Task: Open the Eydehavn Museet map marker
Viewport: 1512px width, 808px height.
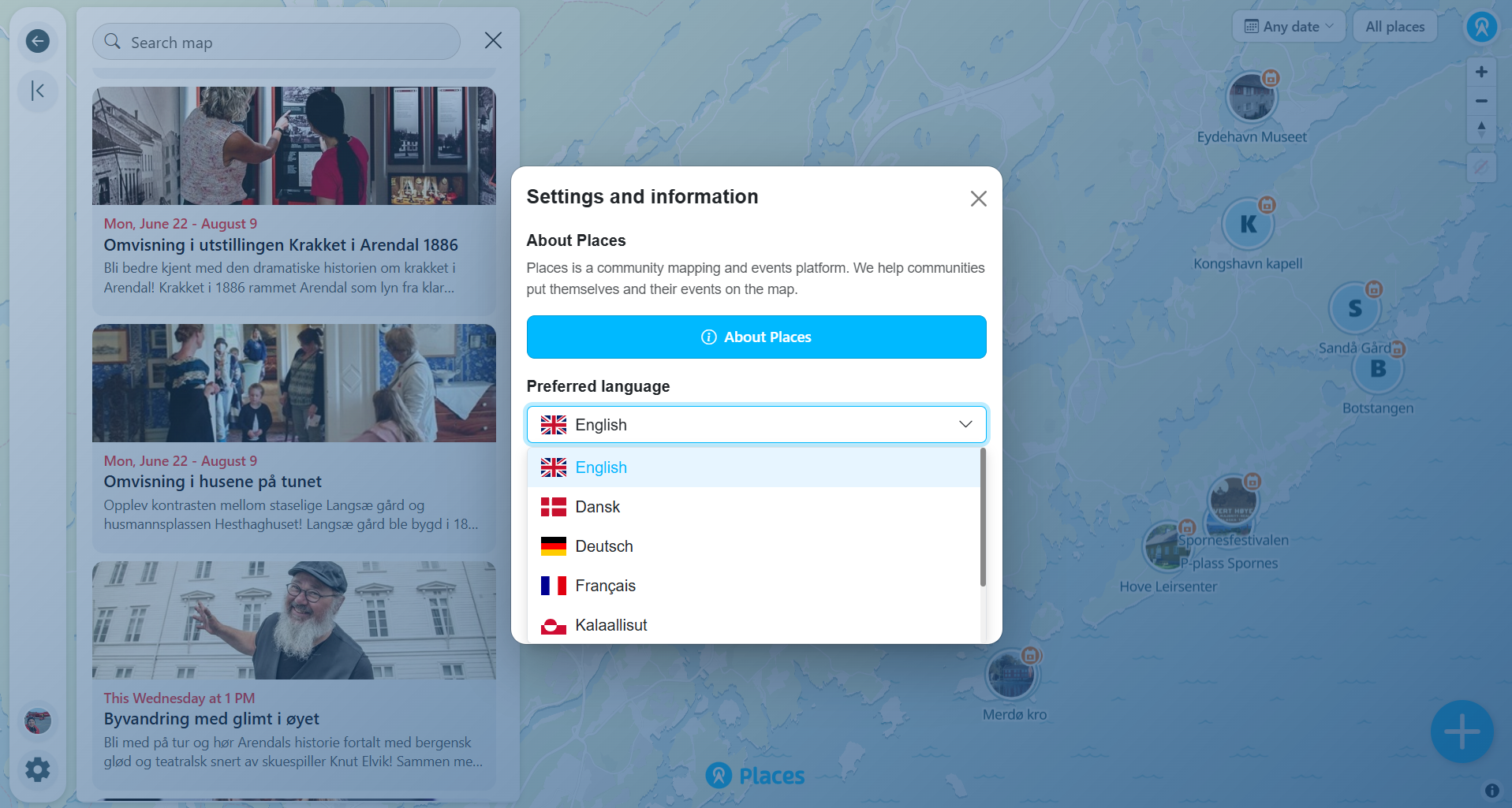Action: (1252, 97)
